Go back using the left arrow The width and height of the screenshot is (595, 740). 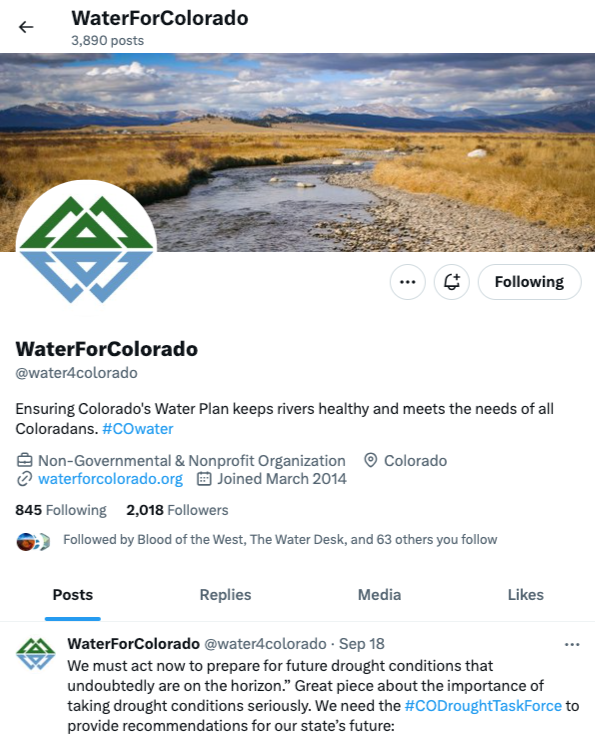(x=26, y=27)
